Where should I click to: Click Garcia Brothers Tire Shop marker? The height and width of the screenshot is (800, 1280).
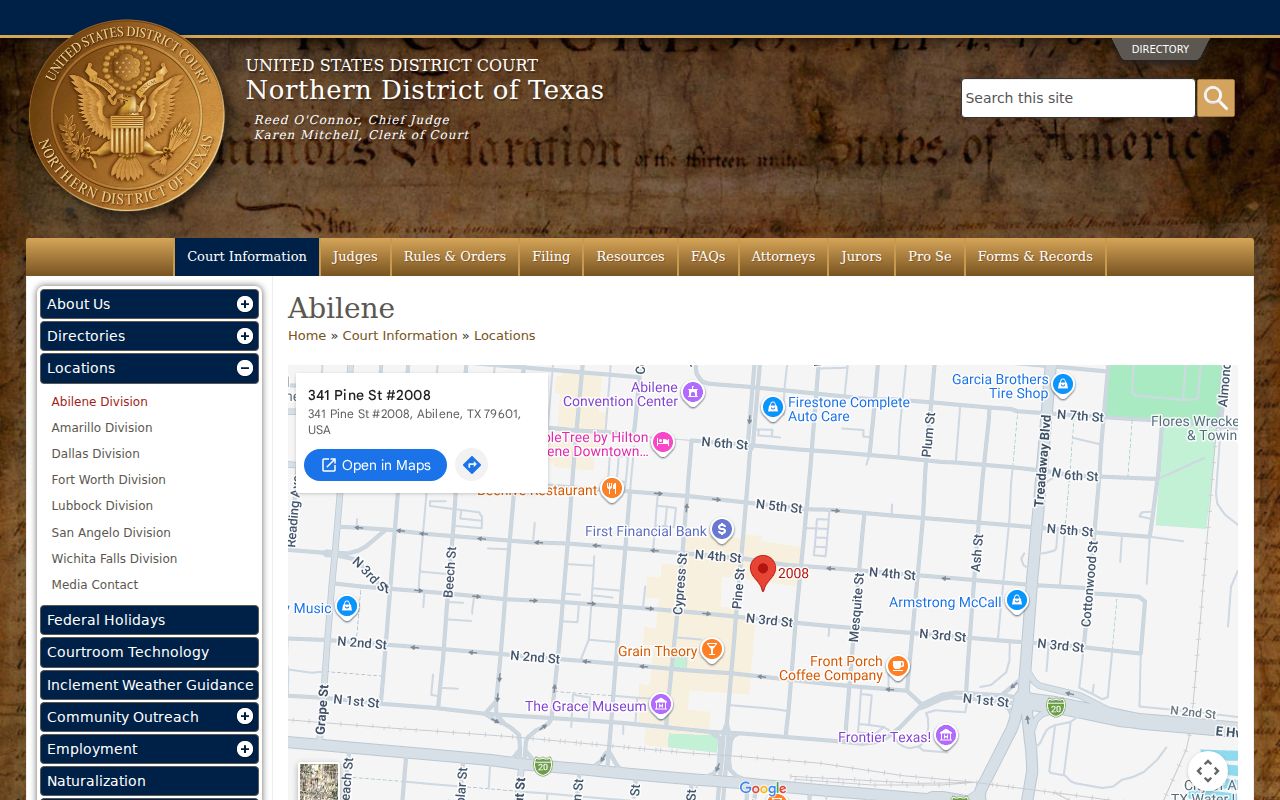point(1063,384)
